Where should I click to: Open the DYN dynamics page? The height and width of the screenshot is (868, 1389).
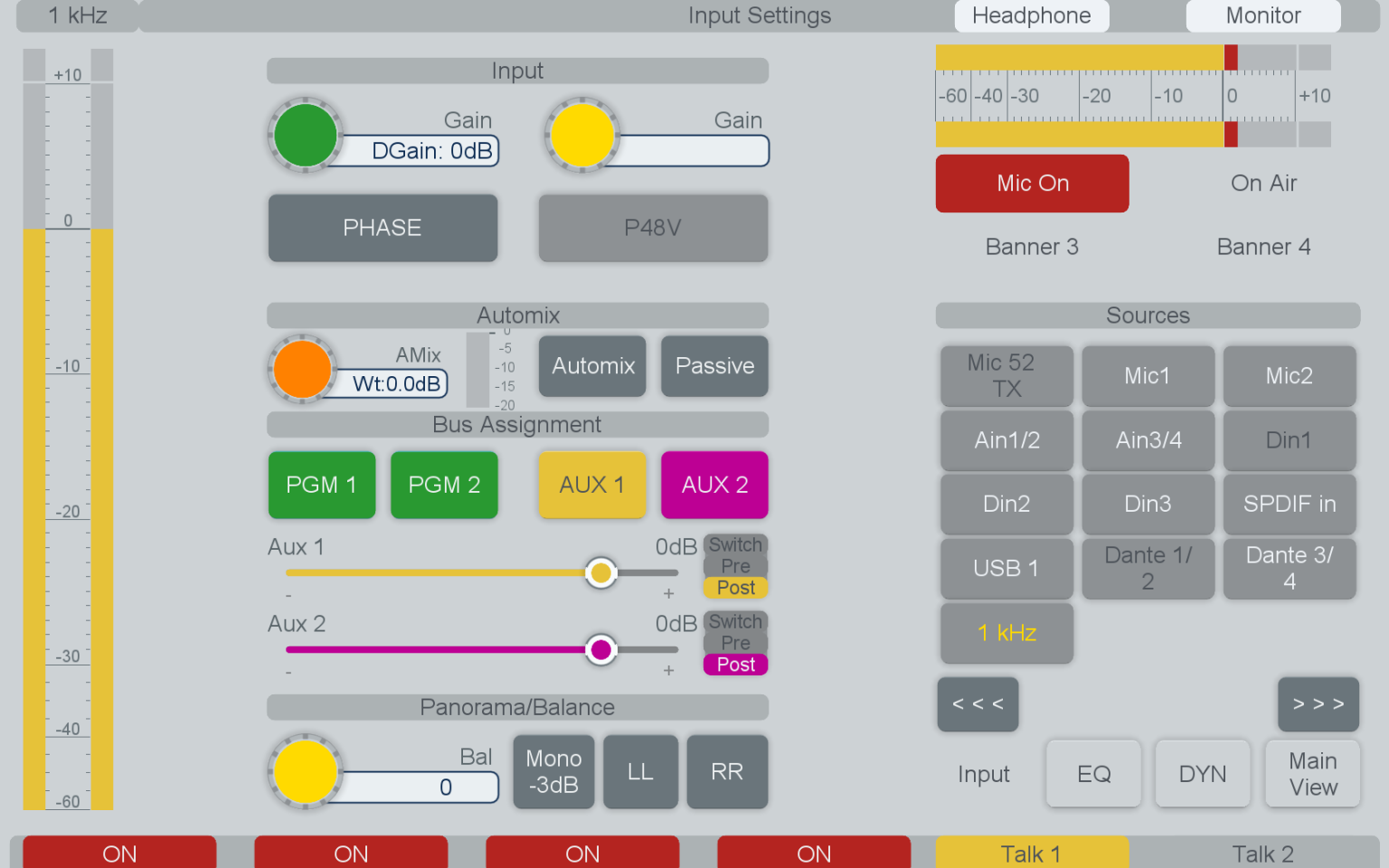pyautogui.click(x=1202, y=774)
